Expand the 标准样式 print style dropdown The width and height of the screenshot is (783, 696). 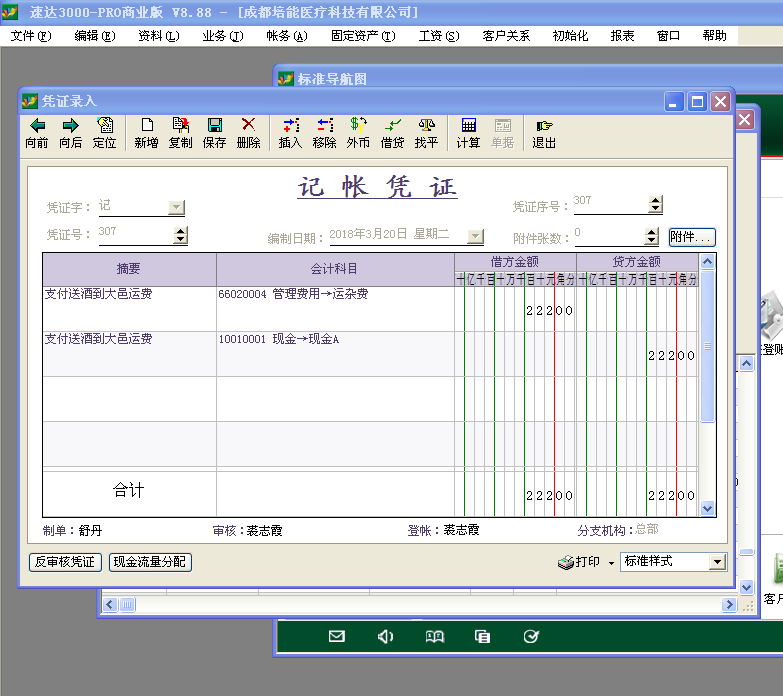point(716,562)
